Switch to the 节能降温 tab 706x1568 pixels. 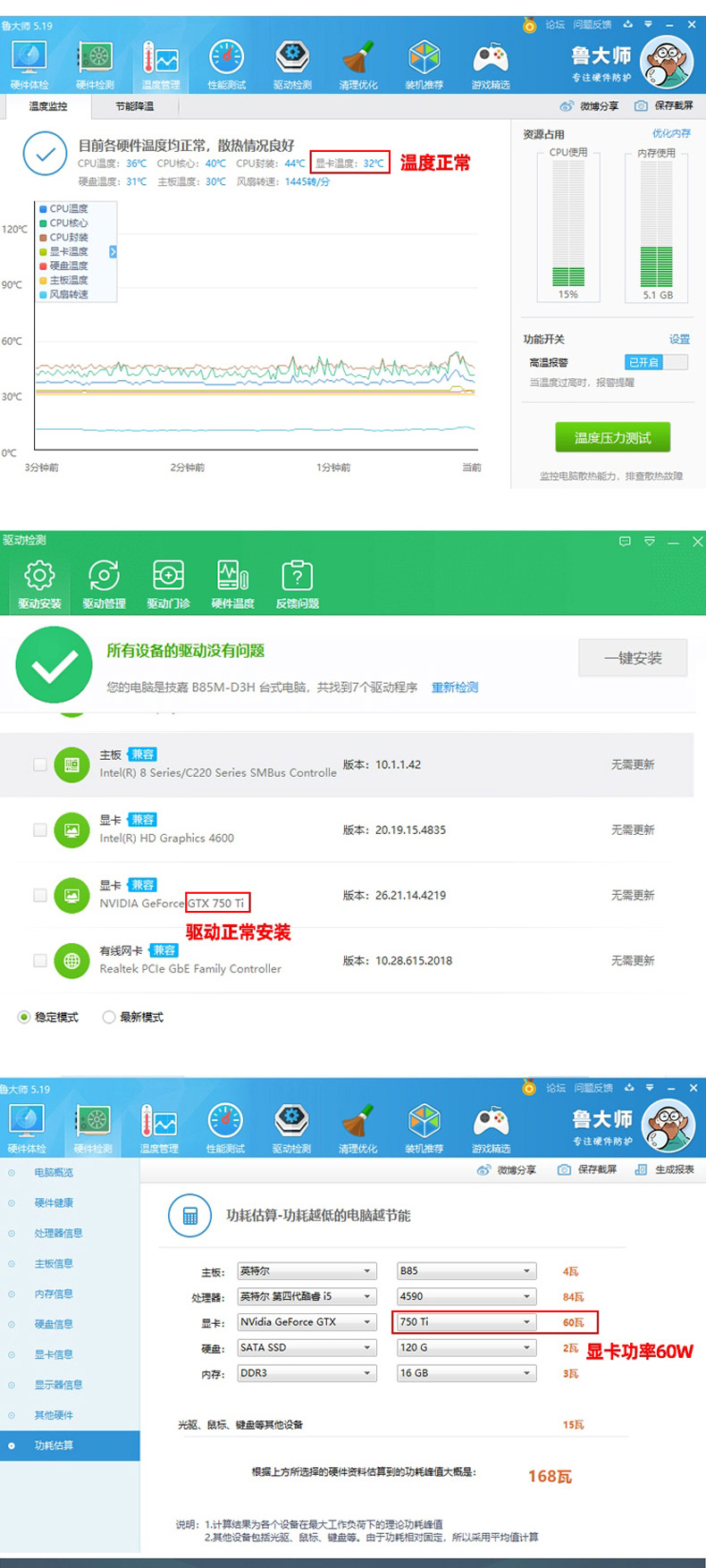[134, 106]
